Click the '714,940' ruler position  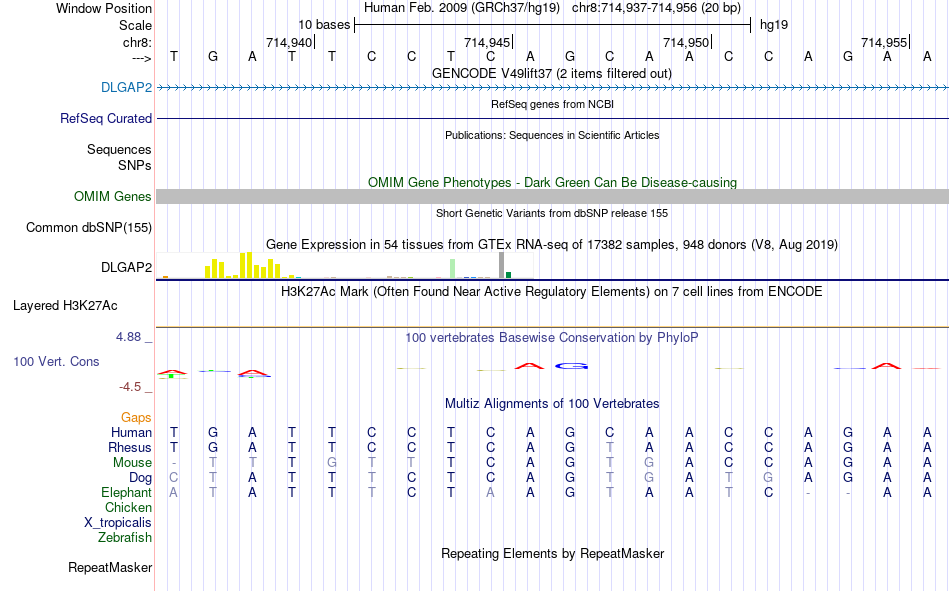289,42
